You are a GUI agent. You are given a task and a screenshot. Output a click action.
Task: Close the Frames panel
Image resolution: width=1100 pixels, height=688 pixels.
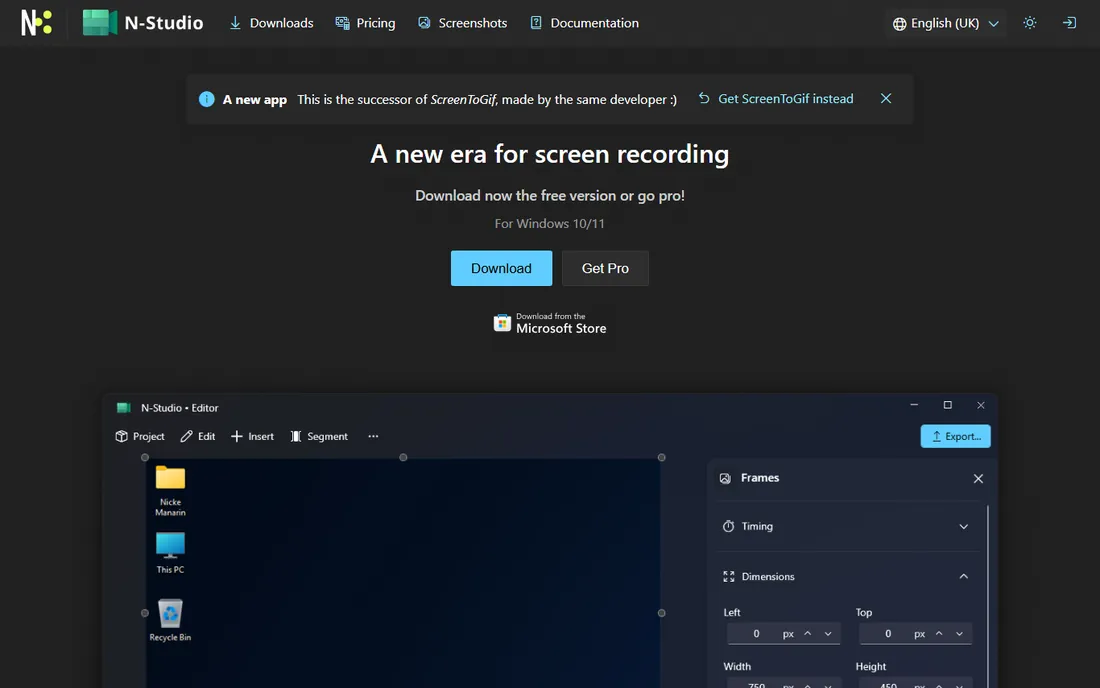[x=978, y=478]
